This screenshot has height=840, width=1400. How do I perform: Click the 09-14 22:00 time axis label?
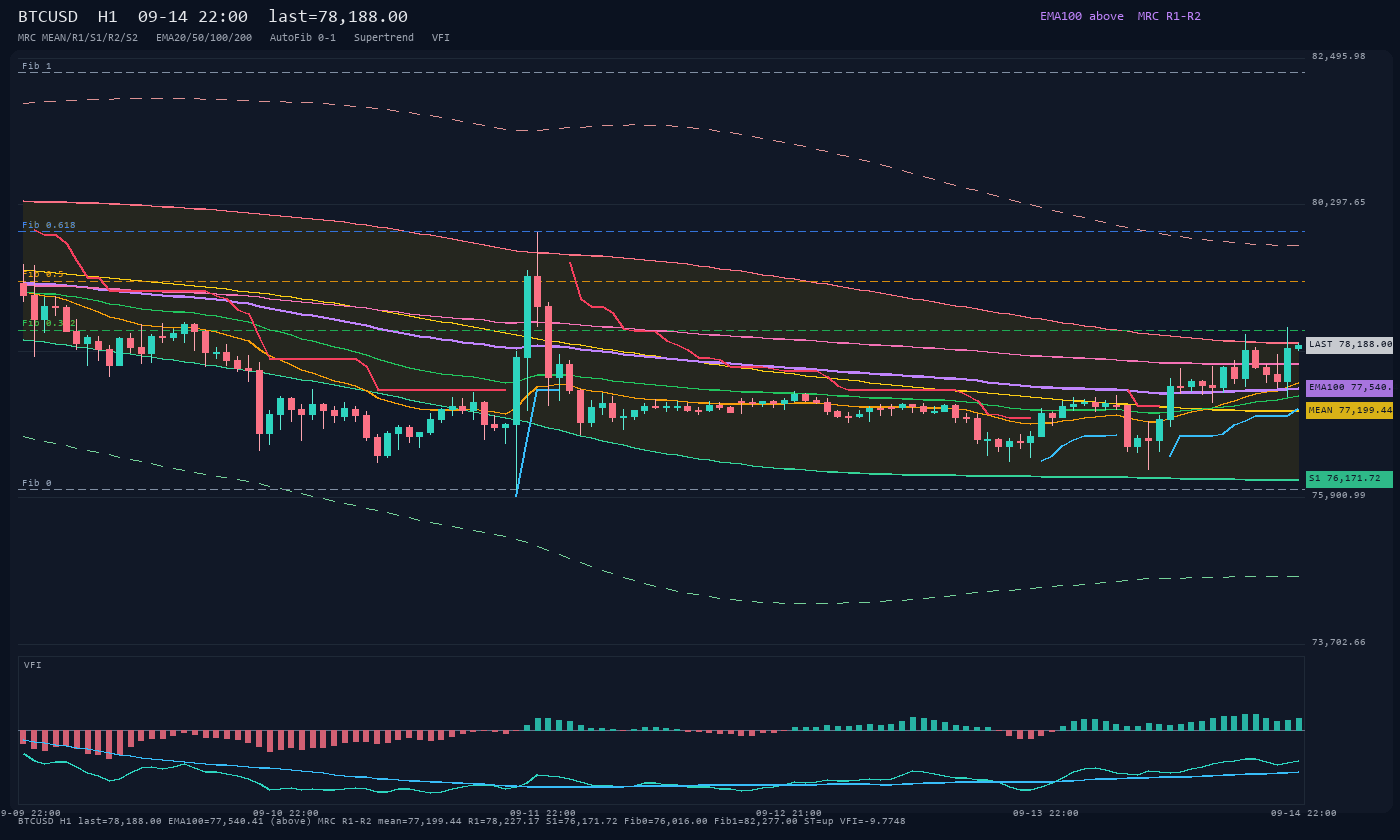tap(1303, 813)
